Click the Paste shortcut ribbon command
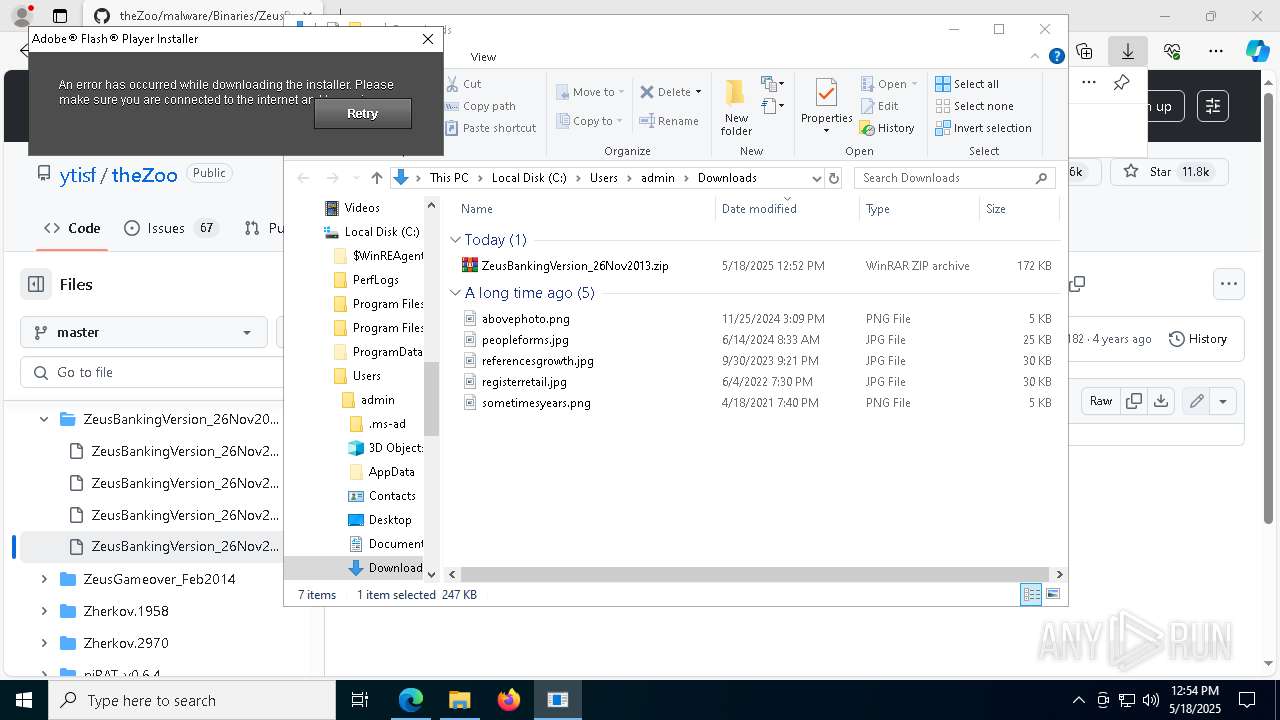 point(491,128)
